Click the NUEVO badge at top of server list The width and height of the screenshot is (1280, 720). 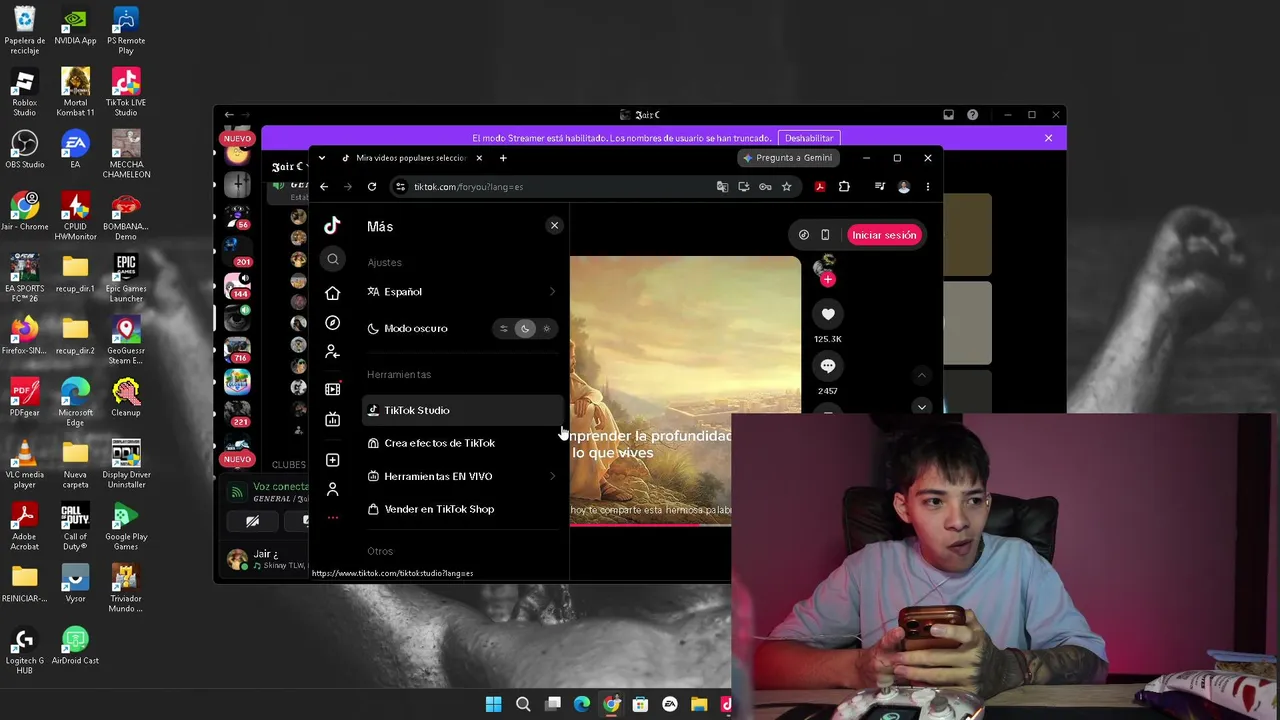click(238, 139)
